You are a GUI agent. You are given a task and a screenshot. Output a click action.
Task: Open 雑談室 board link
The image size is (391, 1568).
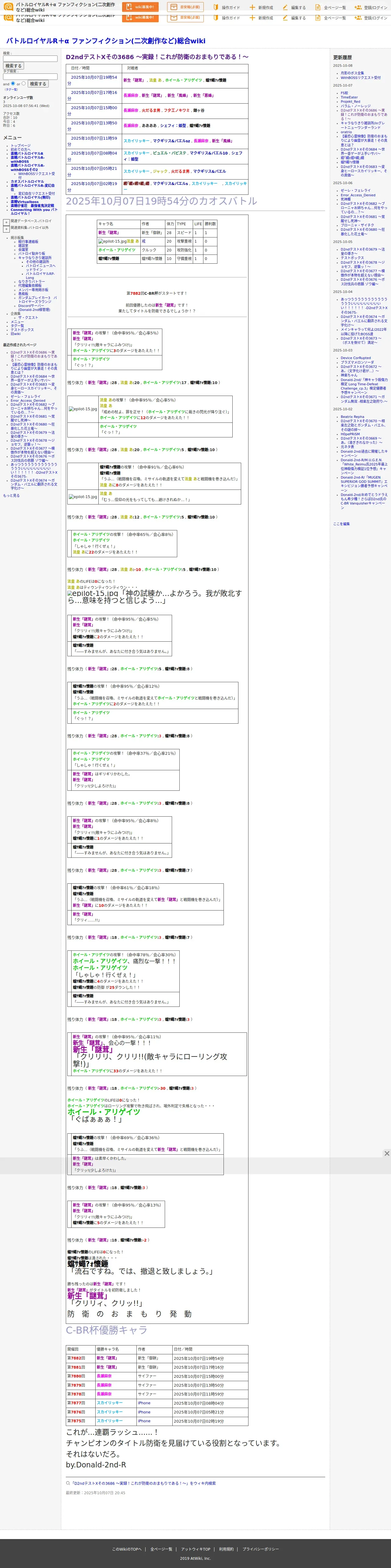pyautogui.click(x=23, y=245)
